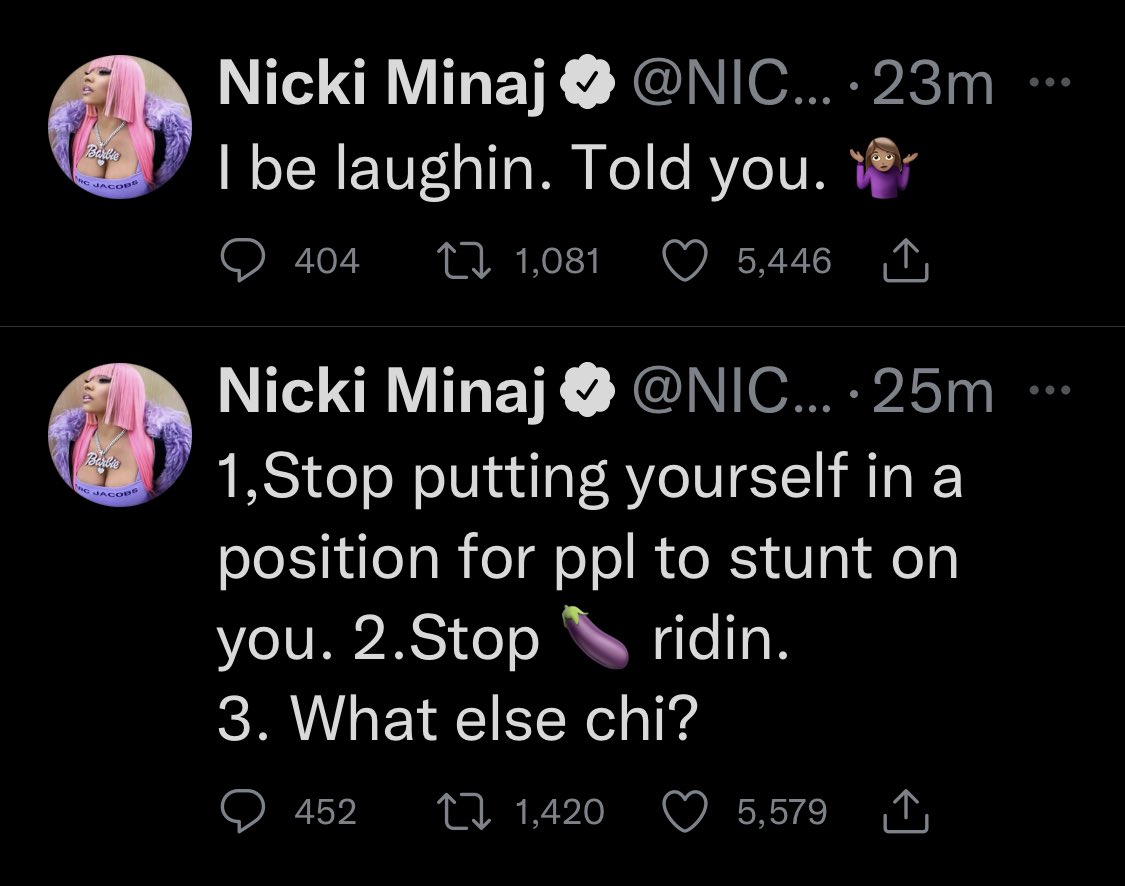1125x886 pixels.
Task: Reply to the "What else chi?" tweet
Action: 239,812
